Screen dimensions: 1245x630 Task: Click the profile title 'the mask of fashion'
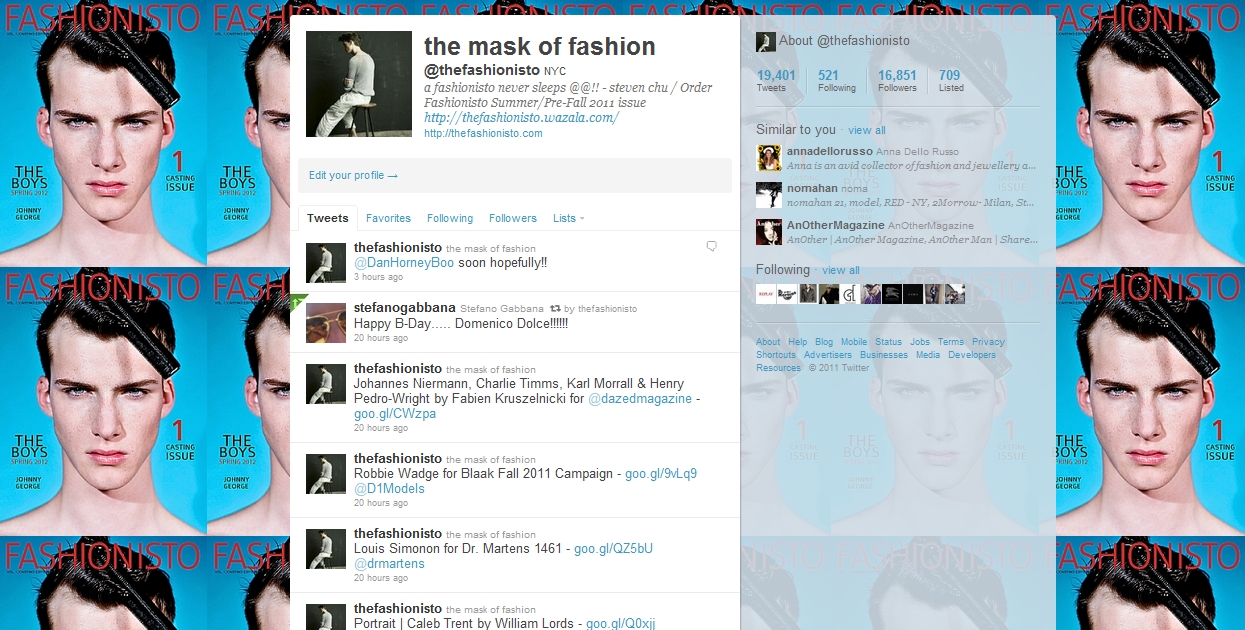(540, 47)
